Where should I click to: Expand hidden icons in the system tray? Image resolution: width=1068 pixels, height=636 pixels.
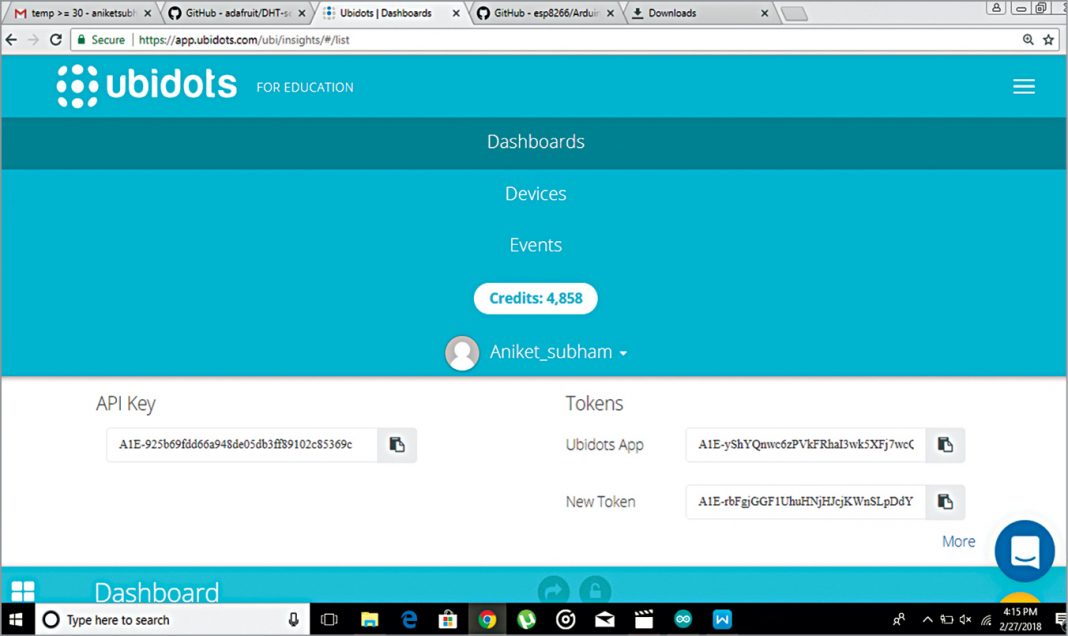pos(927,619)
